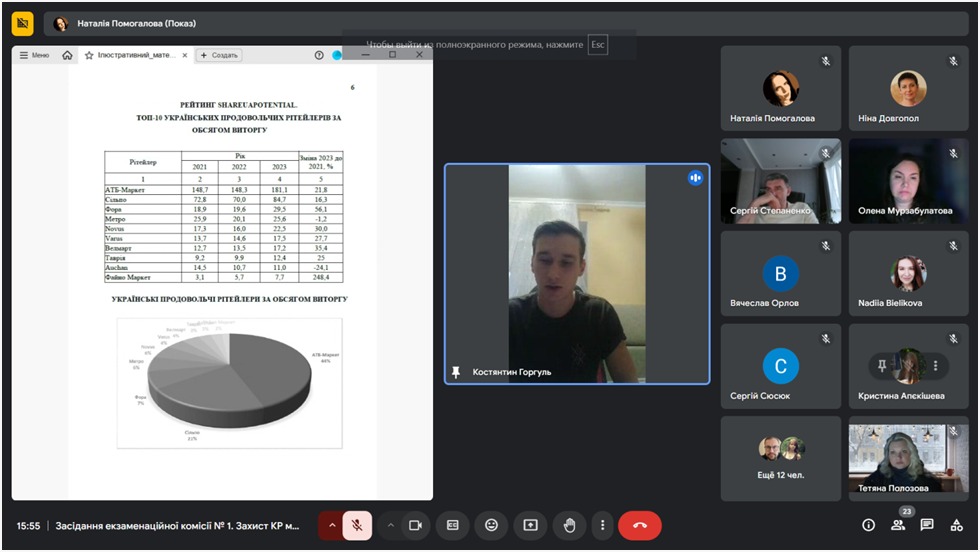980x552 pixels.
Task: Open the activities icon
Action: [x=957, y=525]
